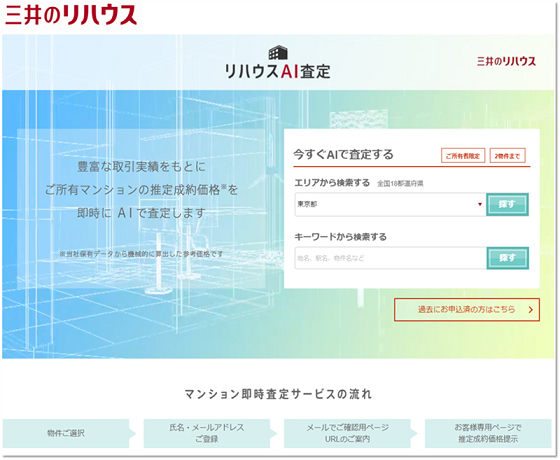The image size is (560, 460).
Task: Click the ご所有マンションの推定成約価格 text line
Action: [141, 190]
